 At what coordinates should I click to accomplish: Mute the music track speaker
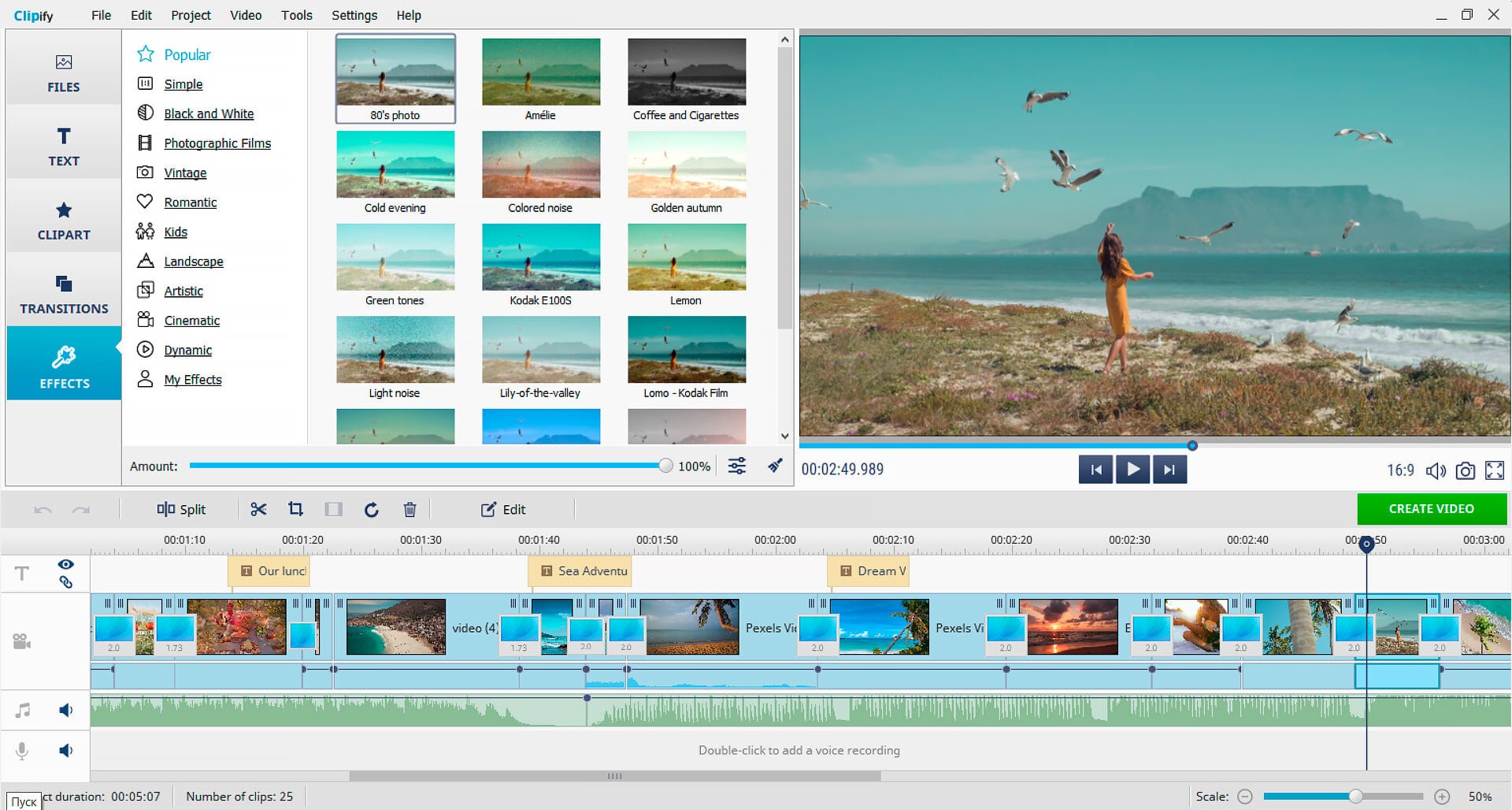click(66, 710)
